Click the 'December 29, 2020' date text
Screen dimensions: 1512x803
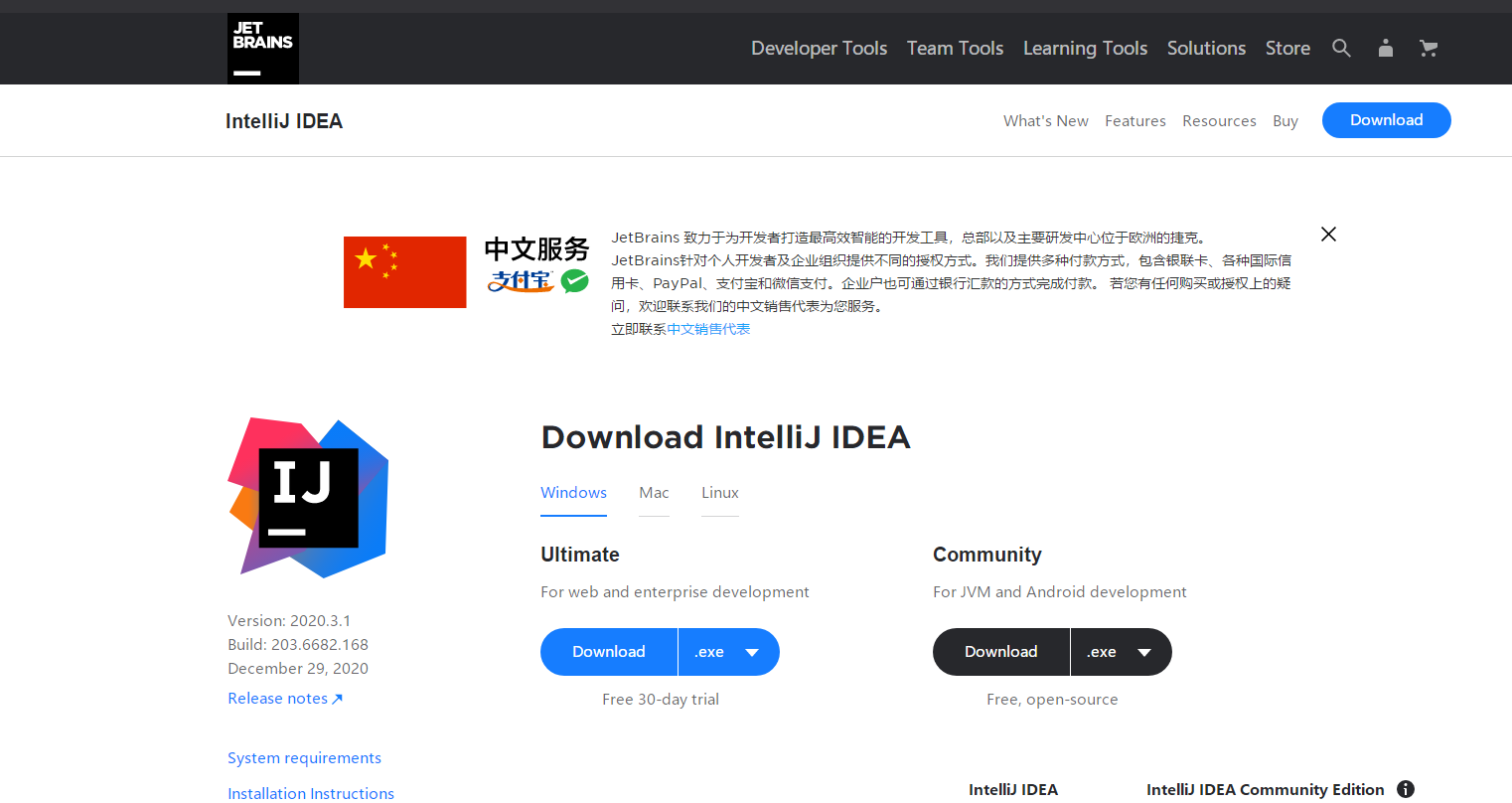click(298, 669)
